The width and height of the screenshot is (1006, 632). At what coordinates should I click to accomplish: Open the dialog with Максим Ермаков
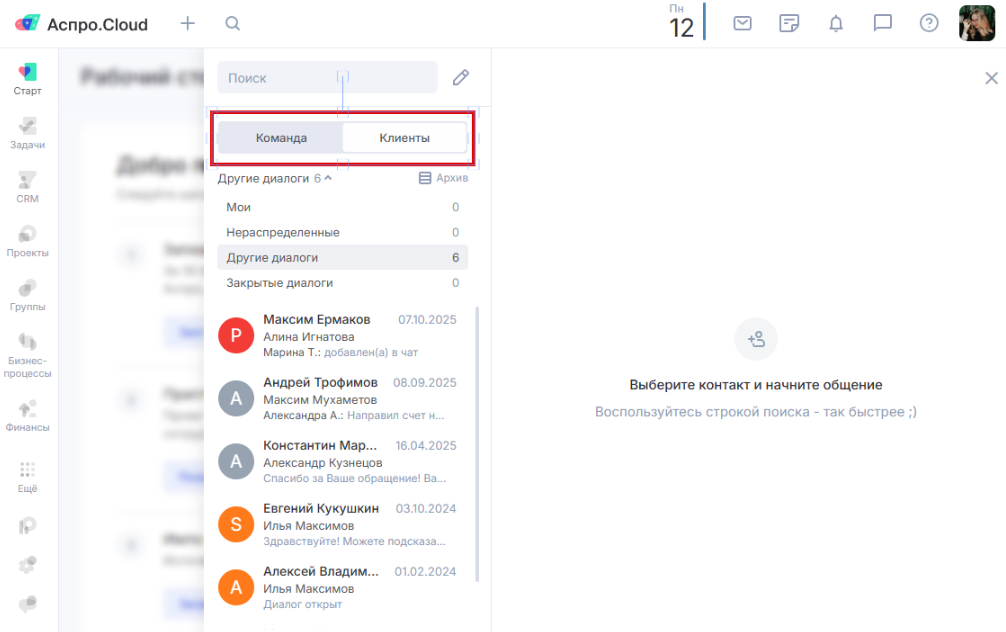340,335
